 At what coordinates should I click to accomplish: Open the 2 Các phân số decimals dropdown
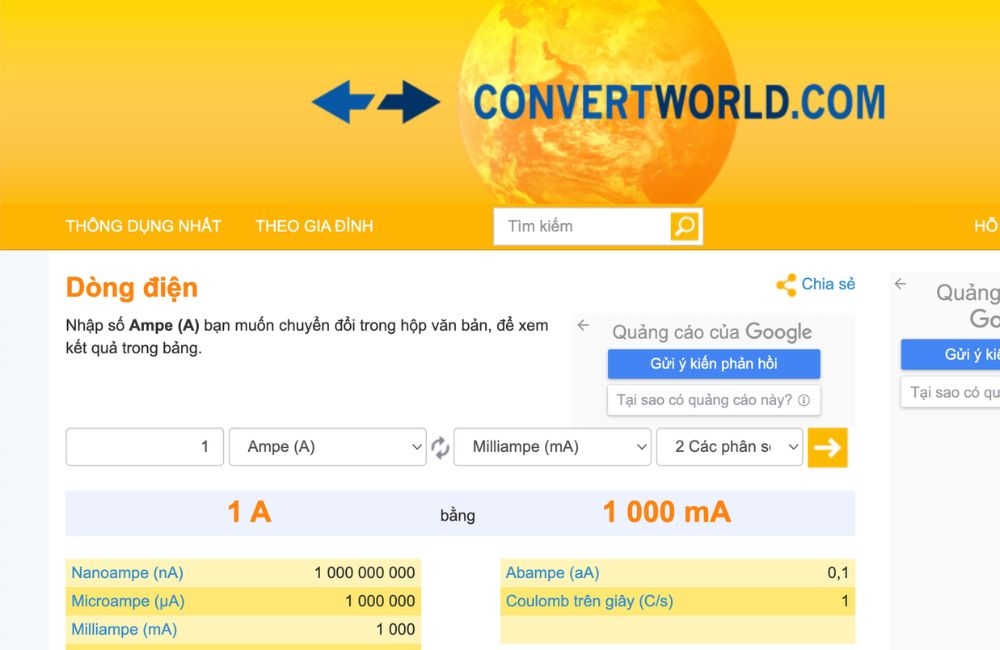point(730,447)
